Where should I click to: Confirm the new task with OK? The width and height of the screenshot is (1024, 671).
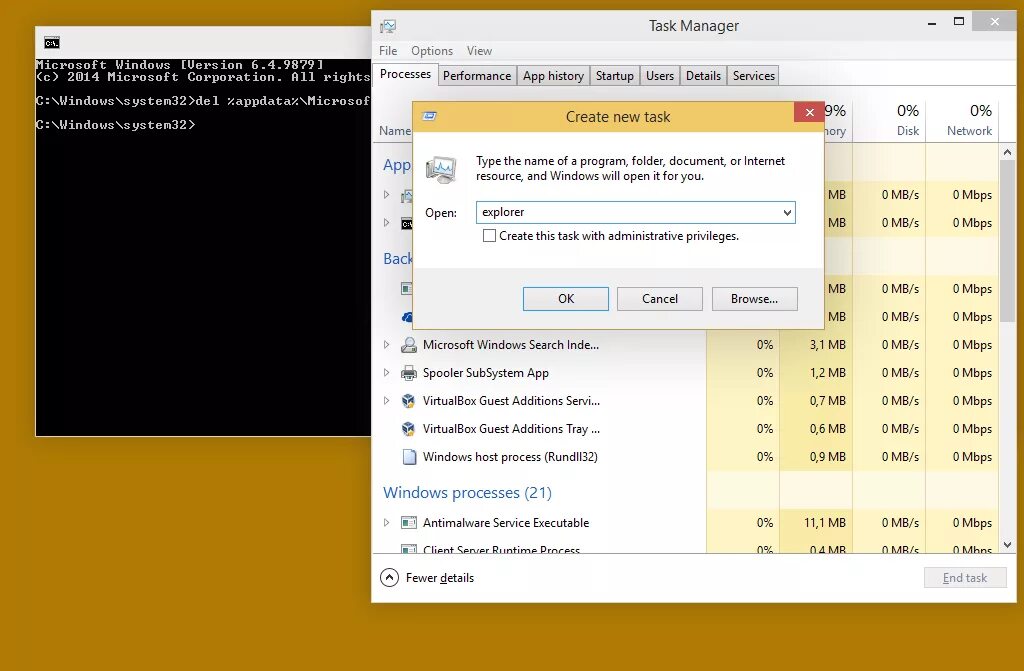[566, 299]
